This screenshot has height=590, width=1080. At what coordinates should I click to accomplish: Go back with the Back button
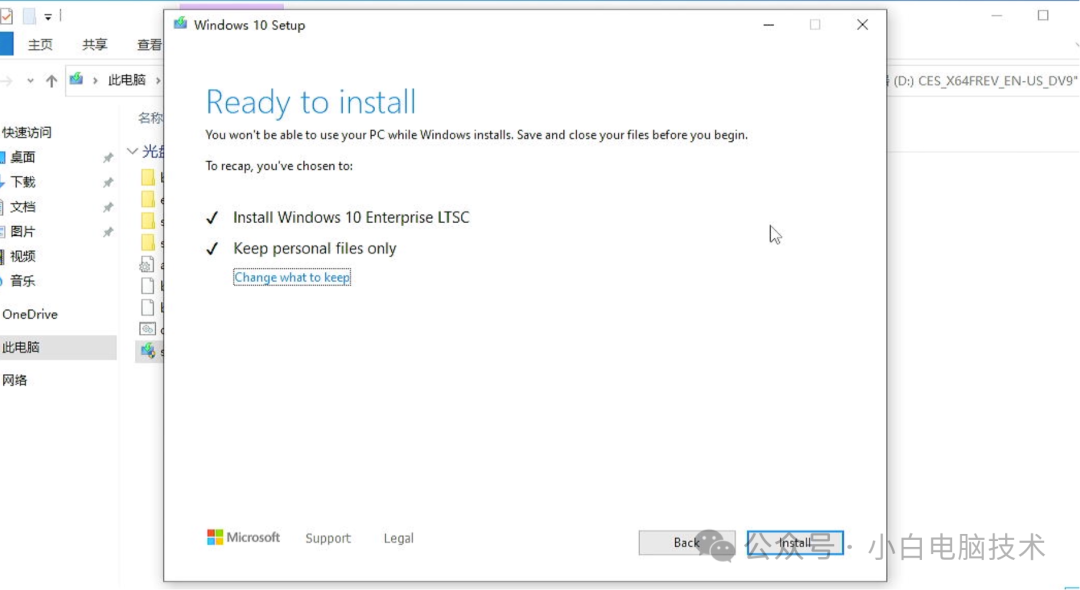[686, 542]
